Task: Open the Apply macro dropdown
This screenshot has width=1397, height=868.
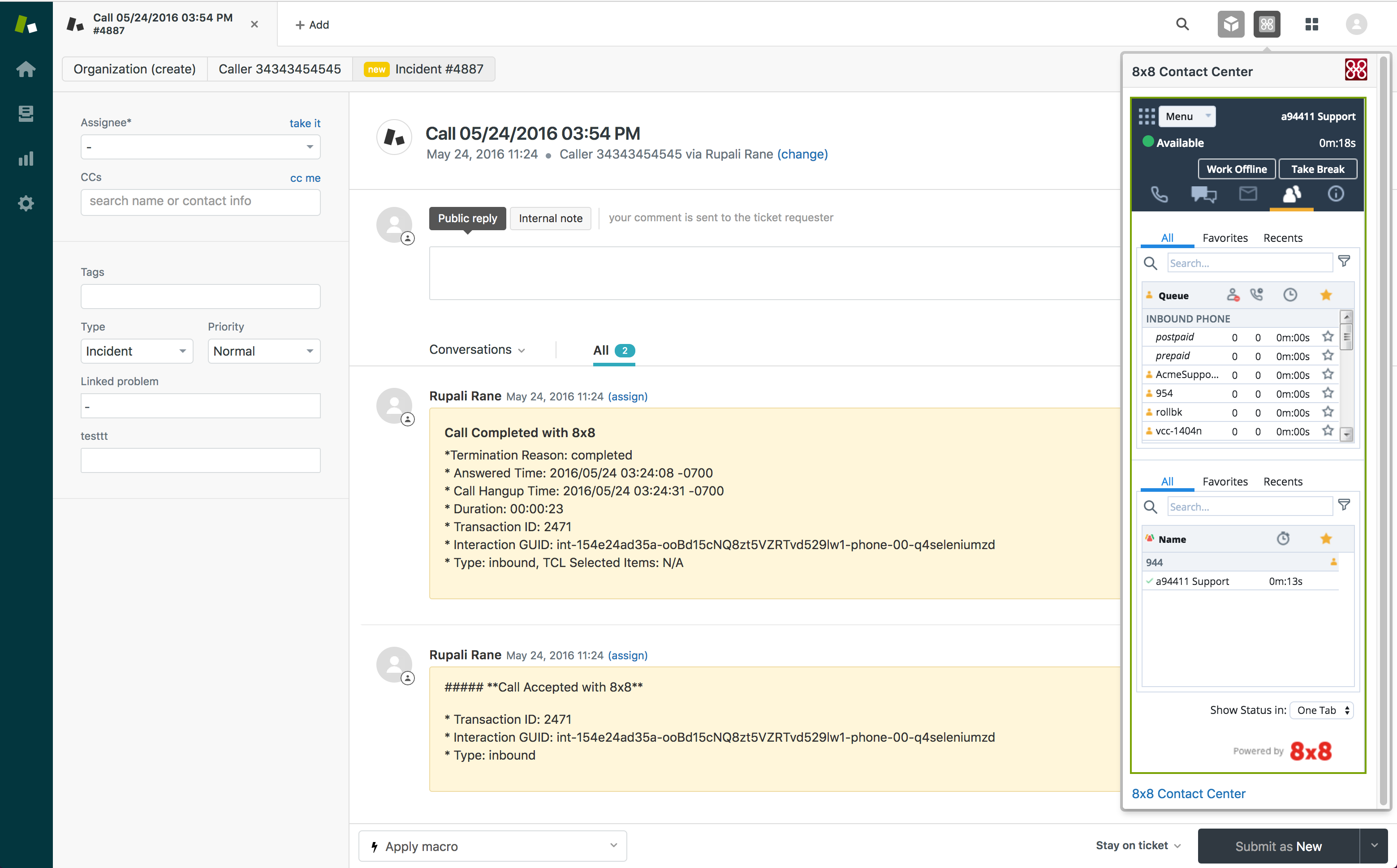Action: [x=493, y=846]
